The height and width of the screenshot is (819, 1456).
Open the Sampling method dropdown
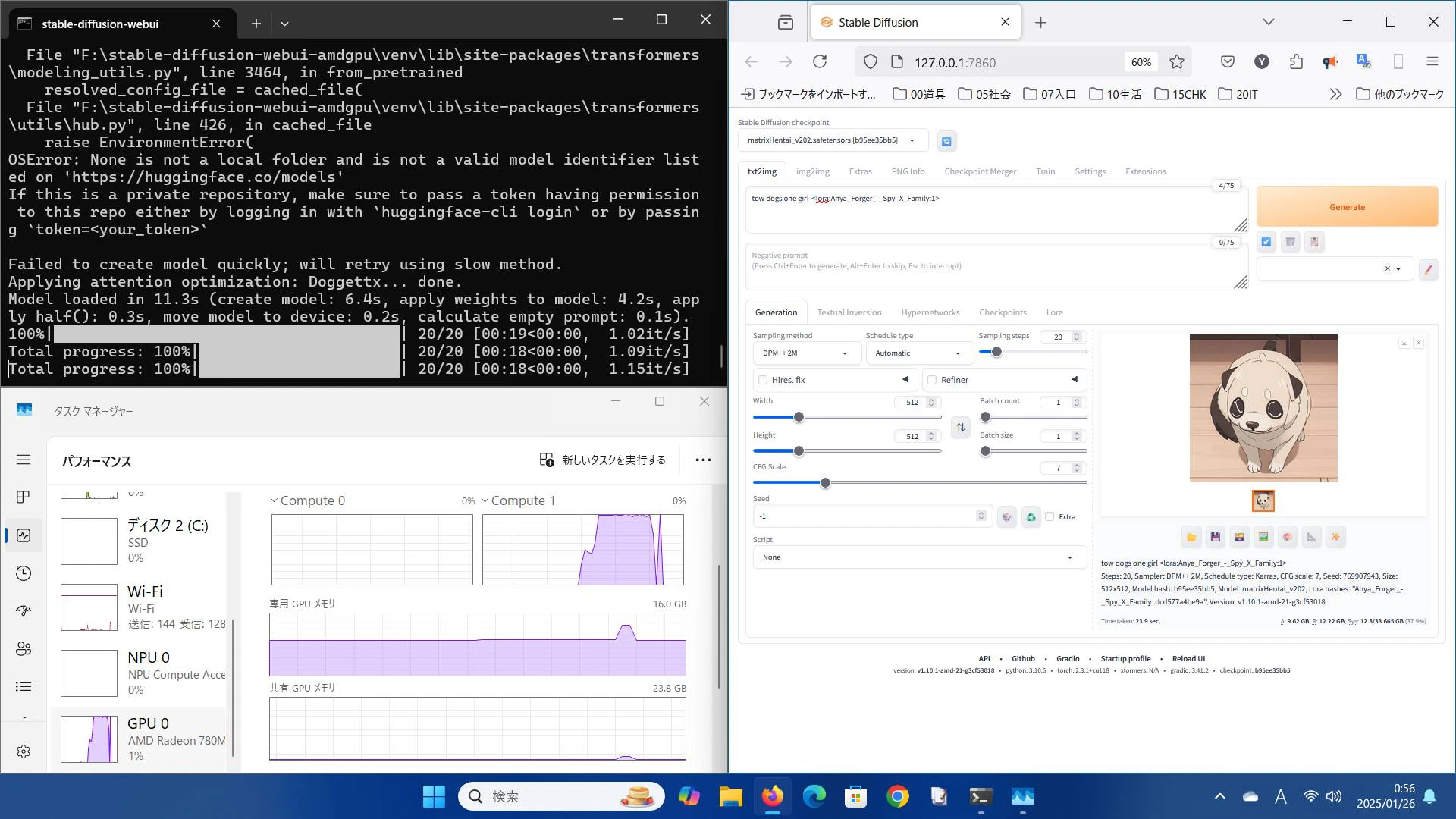pyautogui.click(x=807, y=353)
